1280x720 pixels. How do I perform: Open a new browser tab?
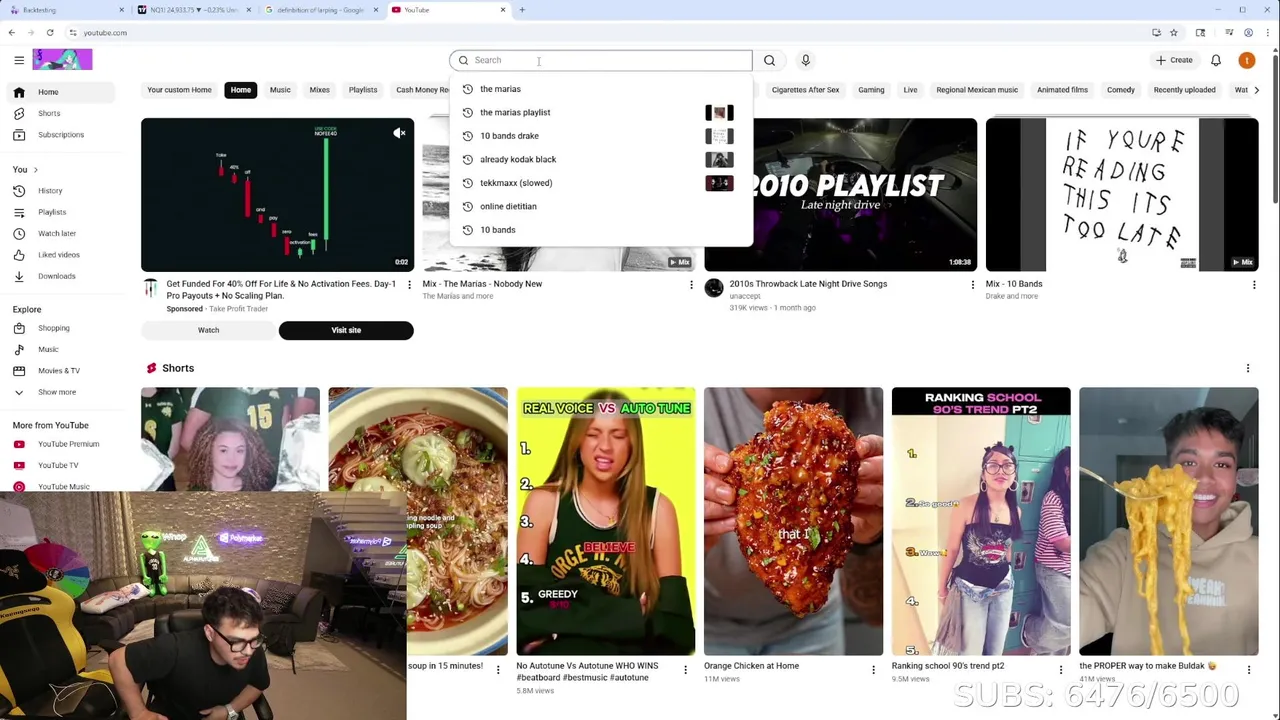[522, 10]
